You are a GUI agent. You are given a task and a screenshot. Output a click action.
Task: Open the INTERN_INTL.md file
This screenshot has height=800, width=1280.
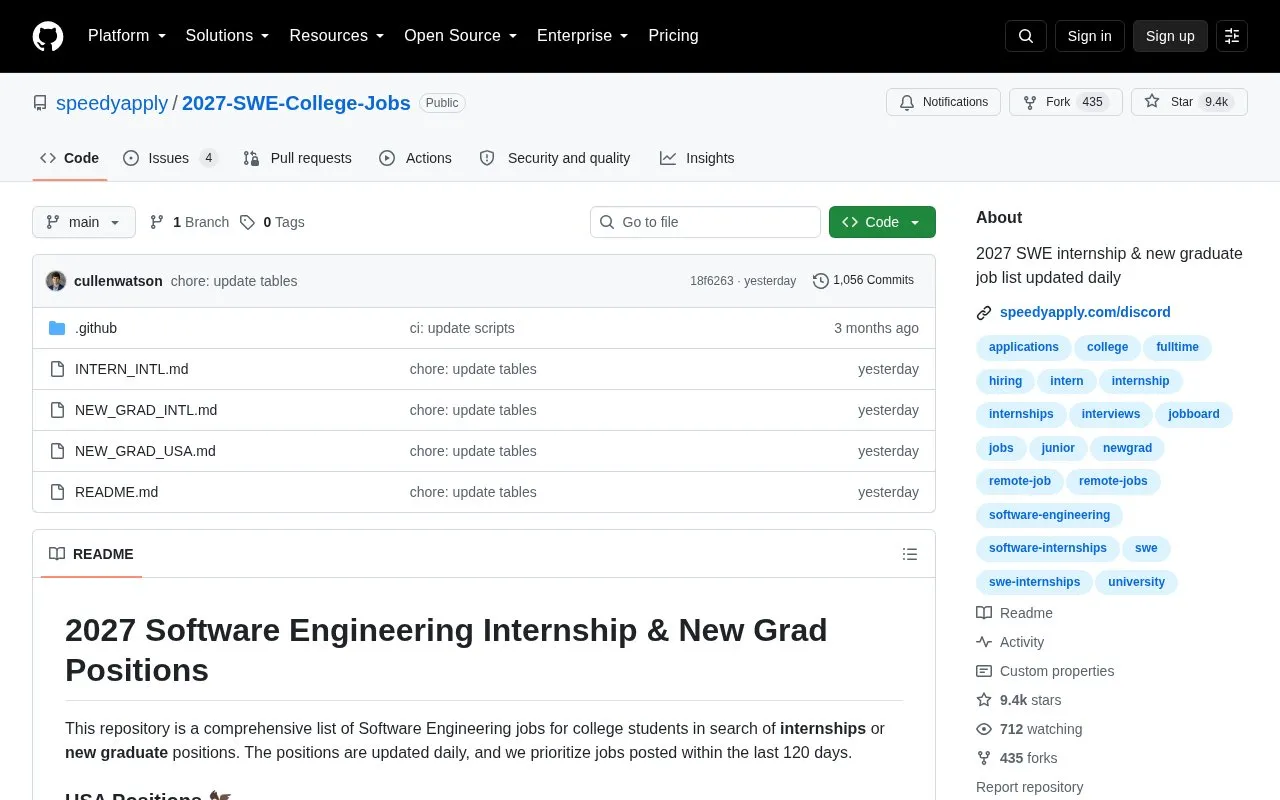tap(132, 369)
